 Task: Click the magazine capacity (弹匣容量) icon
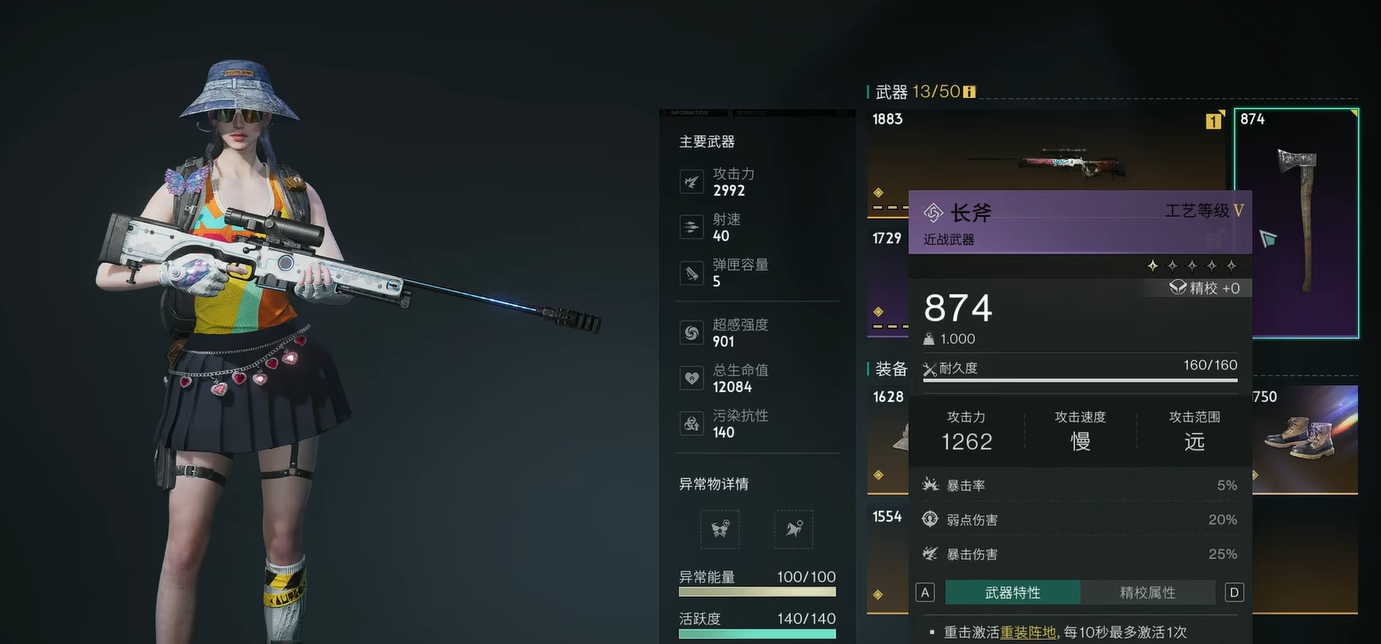click(x=691, y=273)
